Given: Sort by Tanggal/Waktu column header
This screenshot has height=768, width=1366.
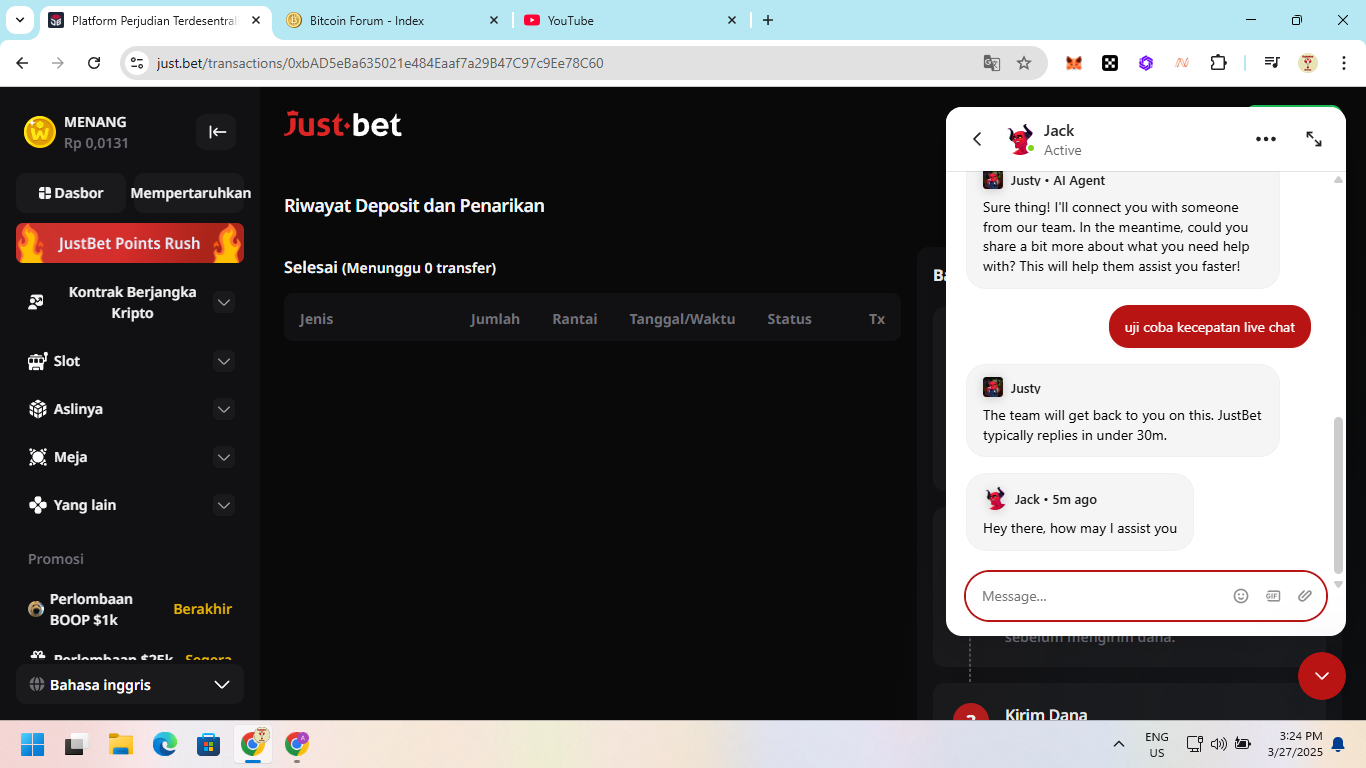Looking at the screenshot, I should click(x=682, y=319).
